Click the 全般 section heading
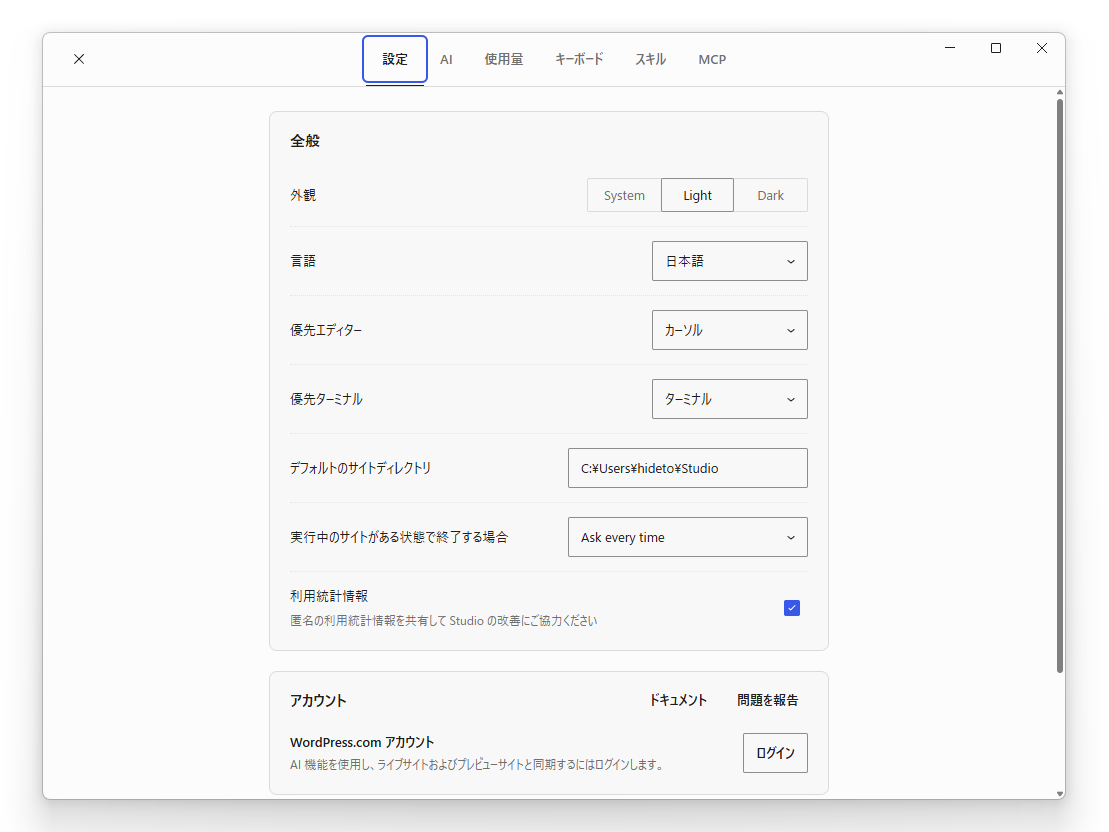This screenshot has width=1109, height=832. [305, 141]
